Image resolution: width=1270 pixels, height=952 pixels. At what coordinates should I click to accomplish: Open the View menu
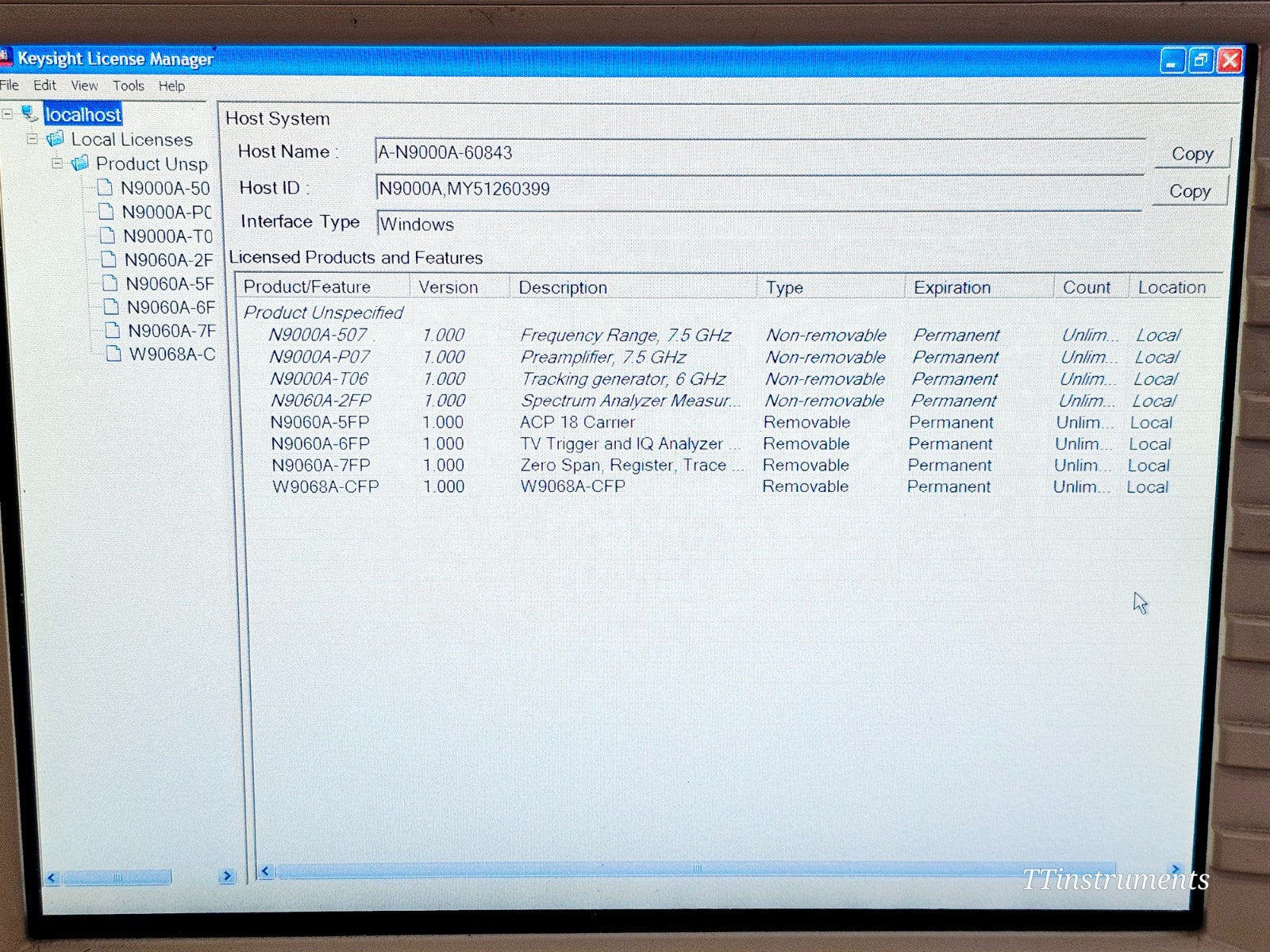point(84,86)
